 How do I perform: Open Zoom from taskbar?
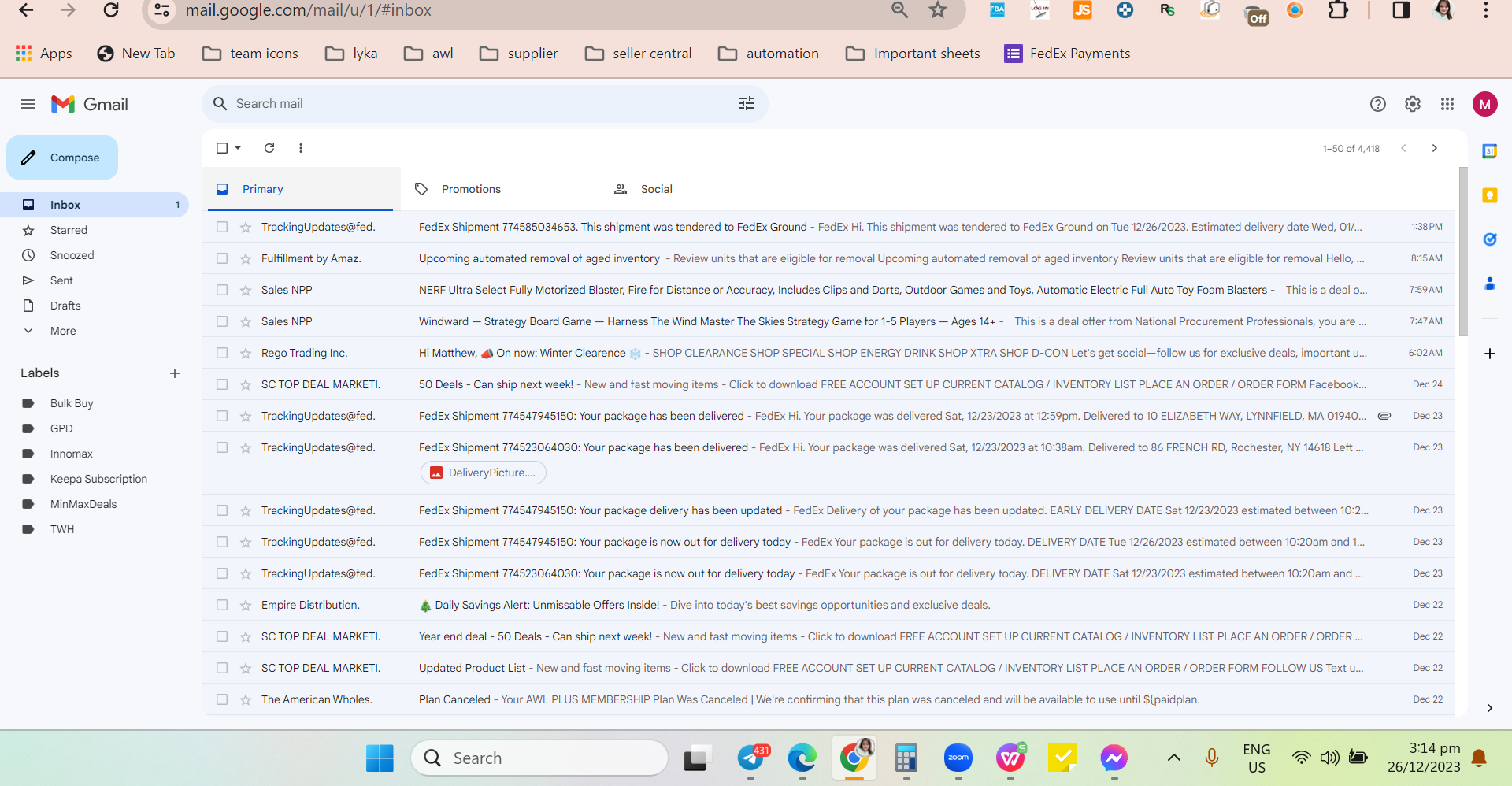tap(958, 758)
